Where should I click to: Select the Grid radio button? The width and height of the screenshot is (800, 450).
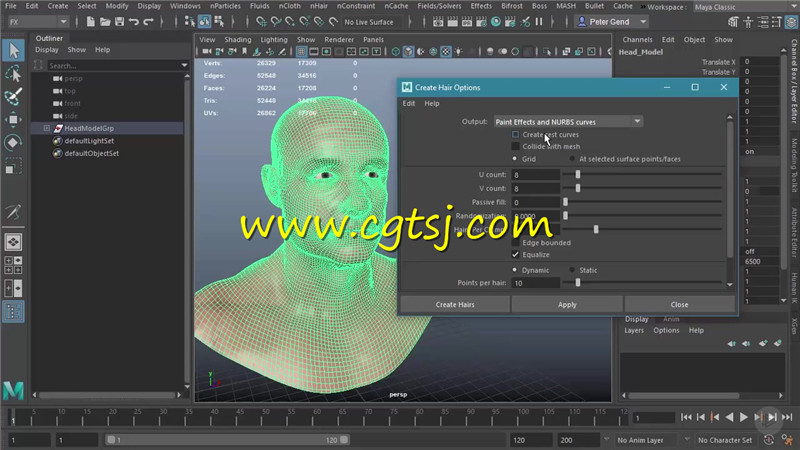514,159
